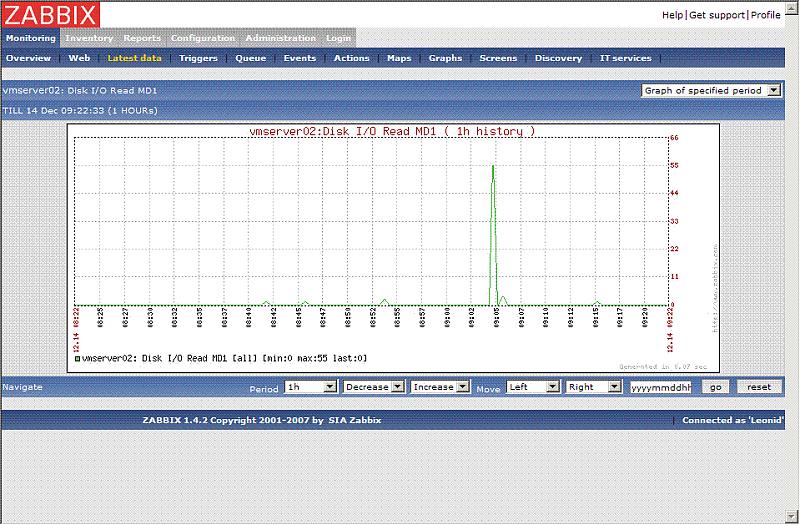Click the Navigate label
The image size is (800, 525).
pyautogui.click(x=22, y=387)
